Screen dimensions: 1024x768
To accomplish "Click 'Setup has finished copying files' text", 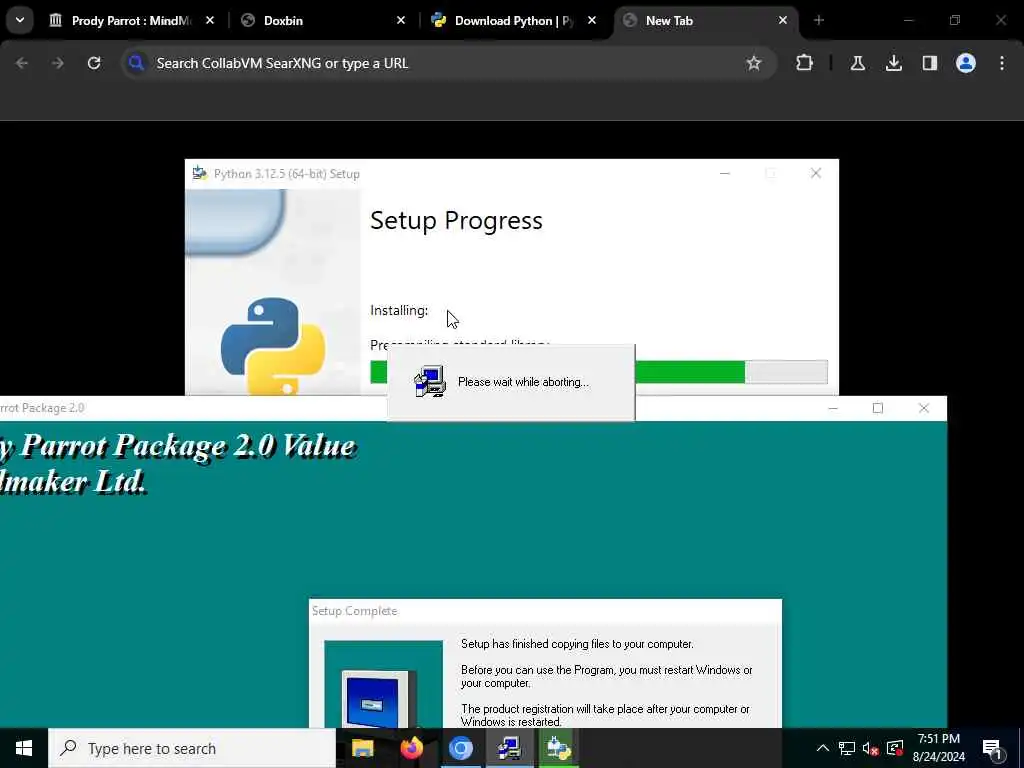I will tap(577, 644).
